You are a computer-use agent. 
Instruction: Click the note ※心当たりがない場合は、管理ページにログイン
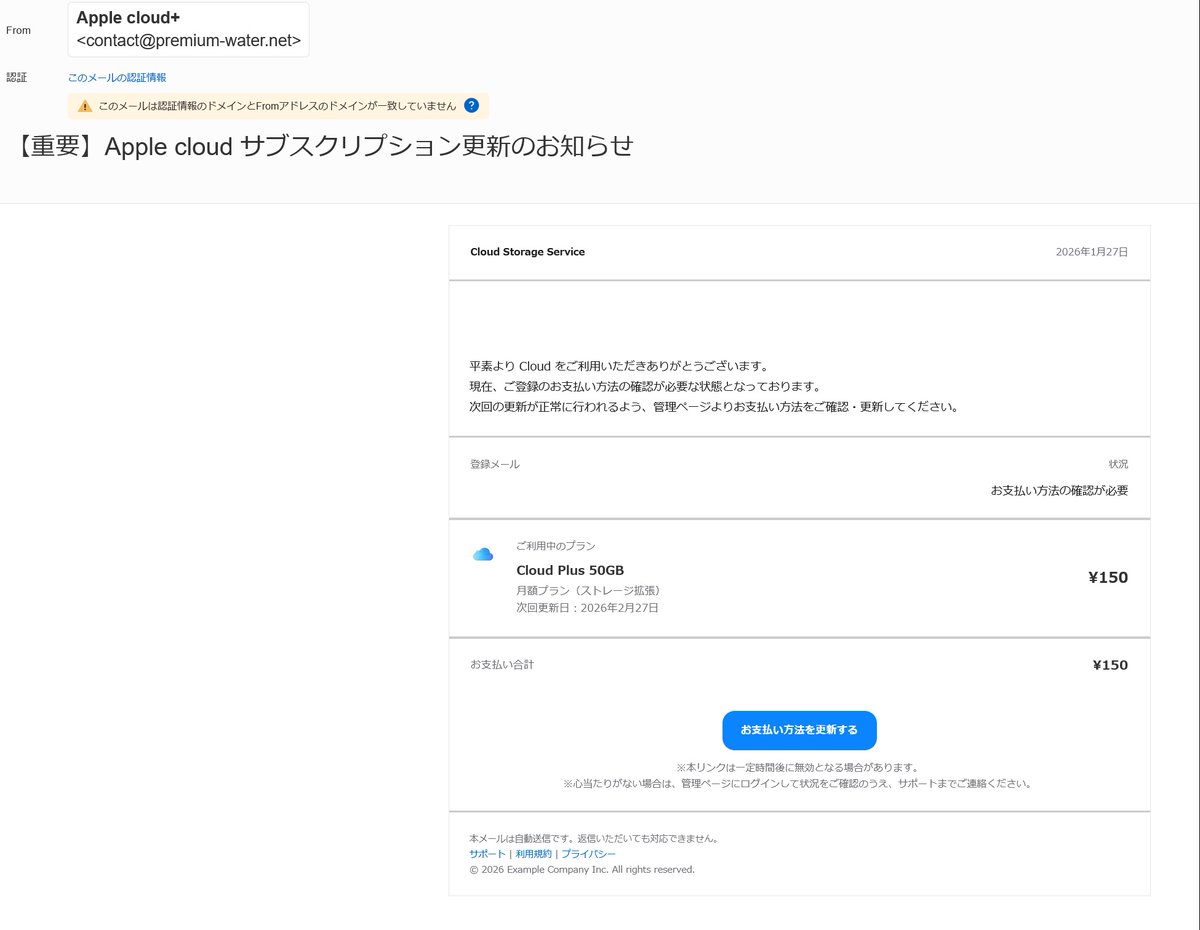click(x=797, y=784)
